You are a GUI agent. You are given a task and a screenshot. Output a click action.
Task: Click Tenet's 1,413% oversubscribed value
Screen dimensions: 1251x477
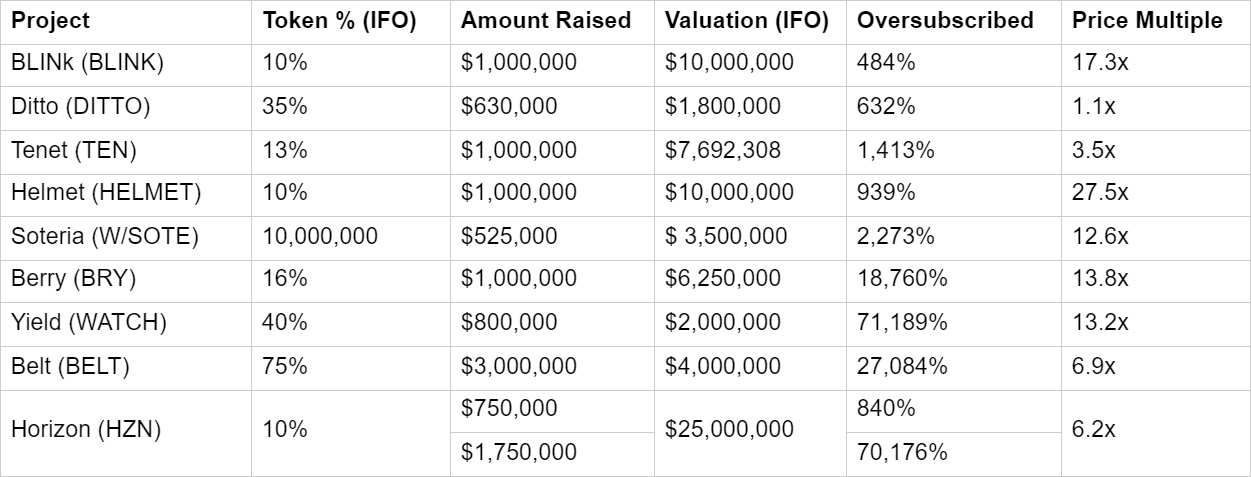(x=896, y=151)
